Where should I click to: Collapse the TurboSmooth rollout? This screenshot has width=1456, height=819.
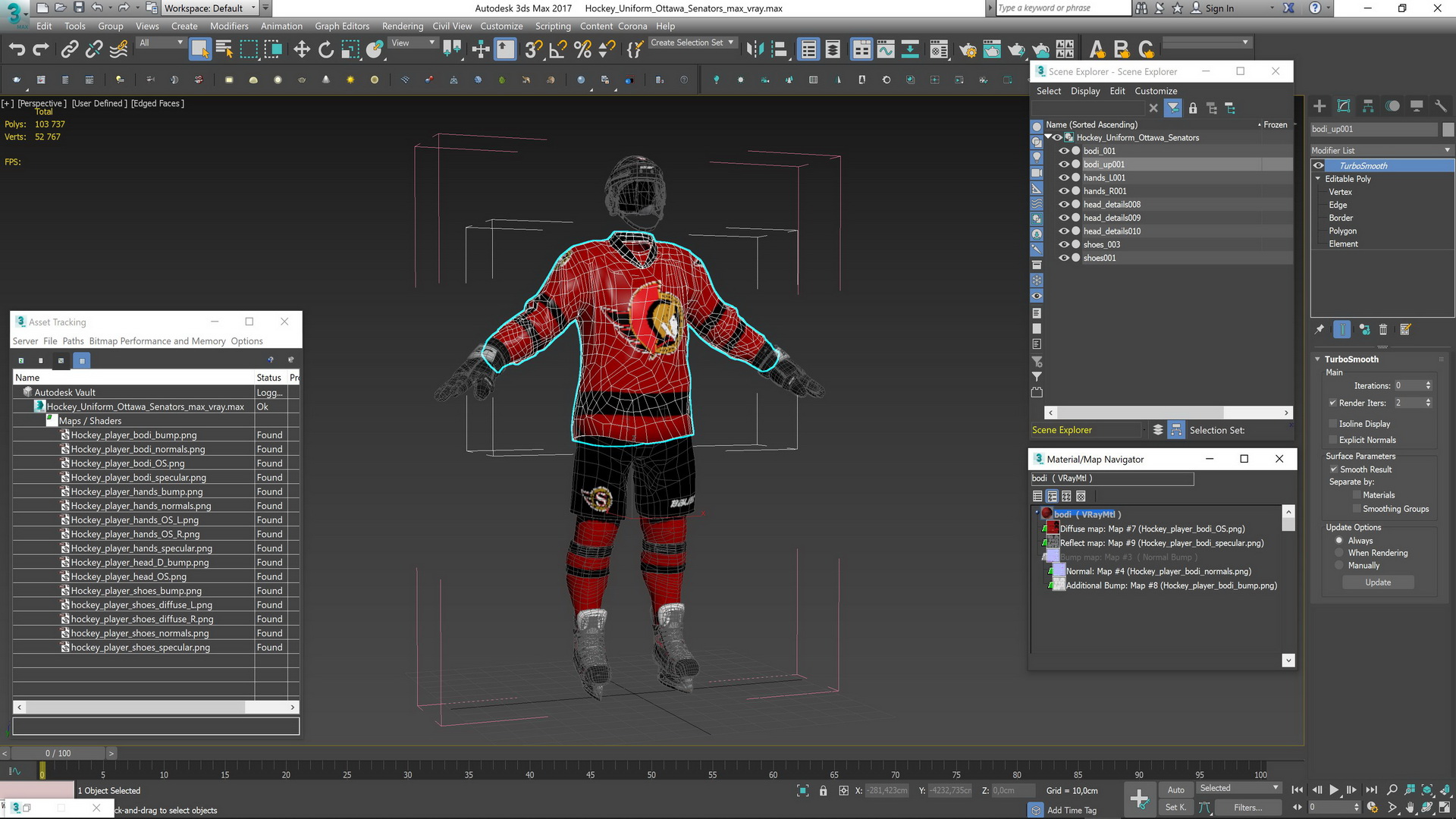(x=1318, y=359)
